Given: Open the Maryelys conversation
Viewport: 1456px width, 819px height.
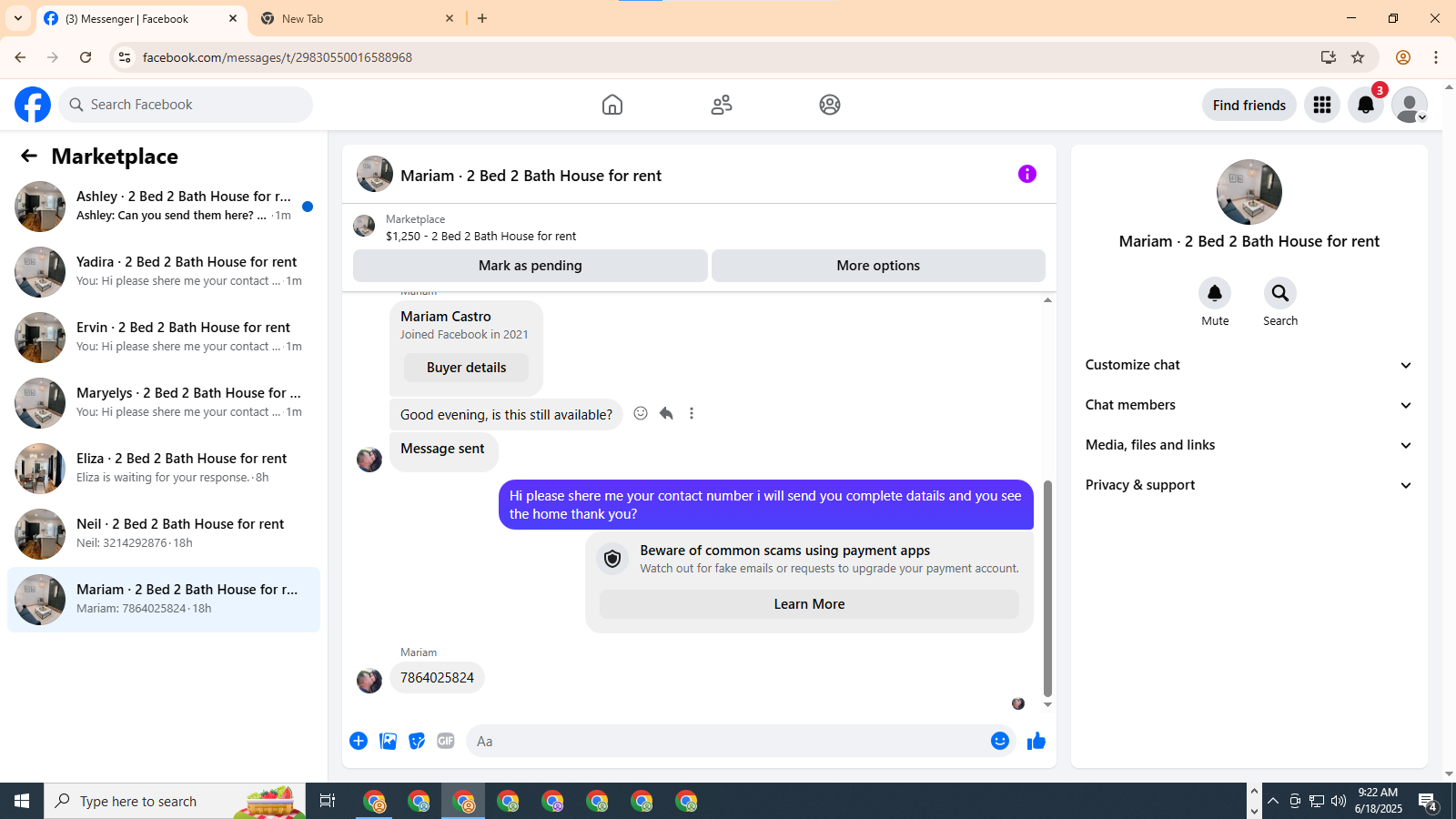Looking at the screenshot, I should [x=164, y=403].
